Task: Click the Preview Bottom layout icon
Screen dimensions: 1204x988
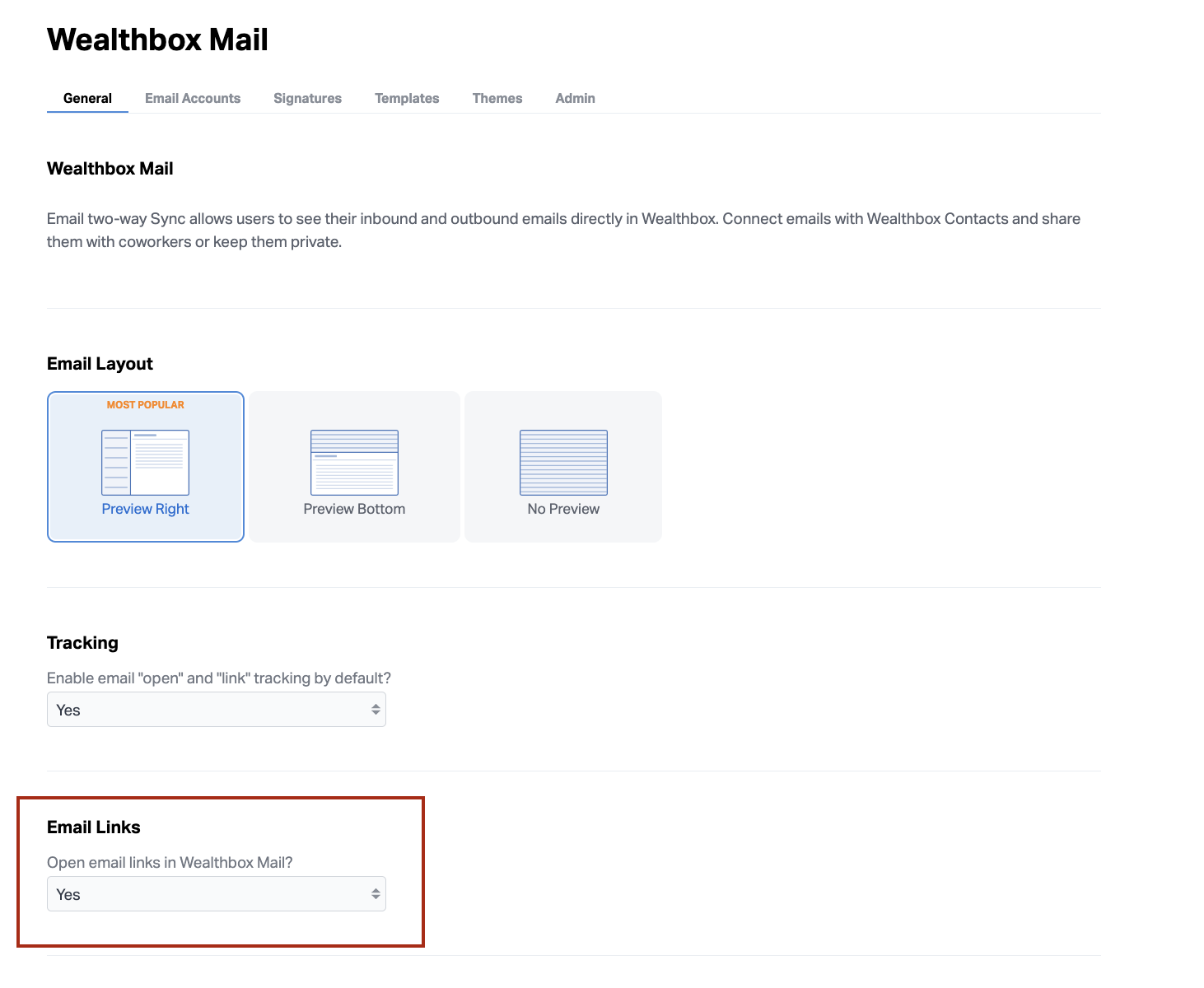Action: 354,462
